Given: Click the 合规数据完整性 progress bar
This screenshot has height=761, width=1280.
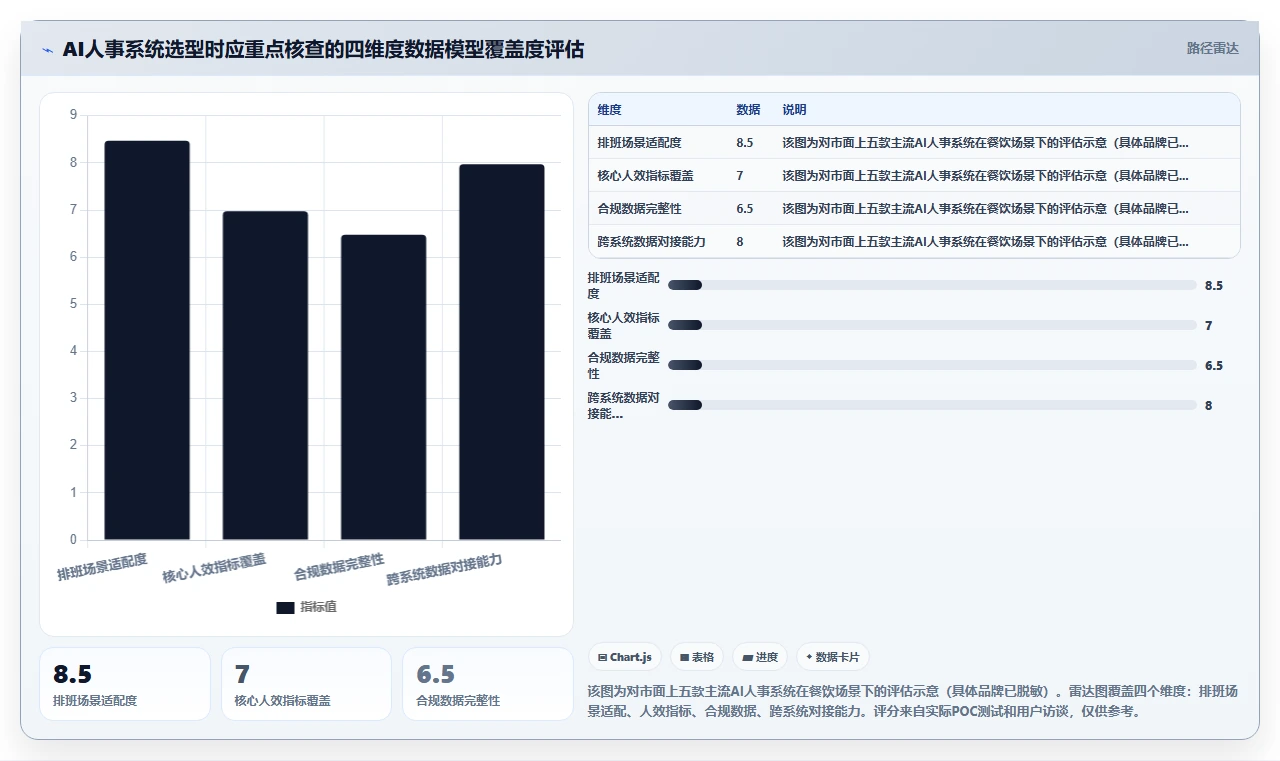Looking at the screenshot, I should [x=932, y=365].
